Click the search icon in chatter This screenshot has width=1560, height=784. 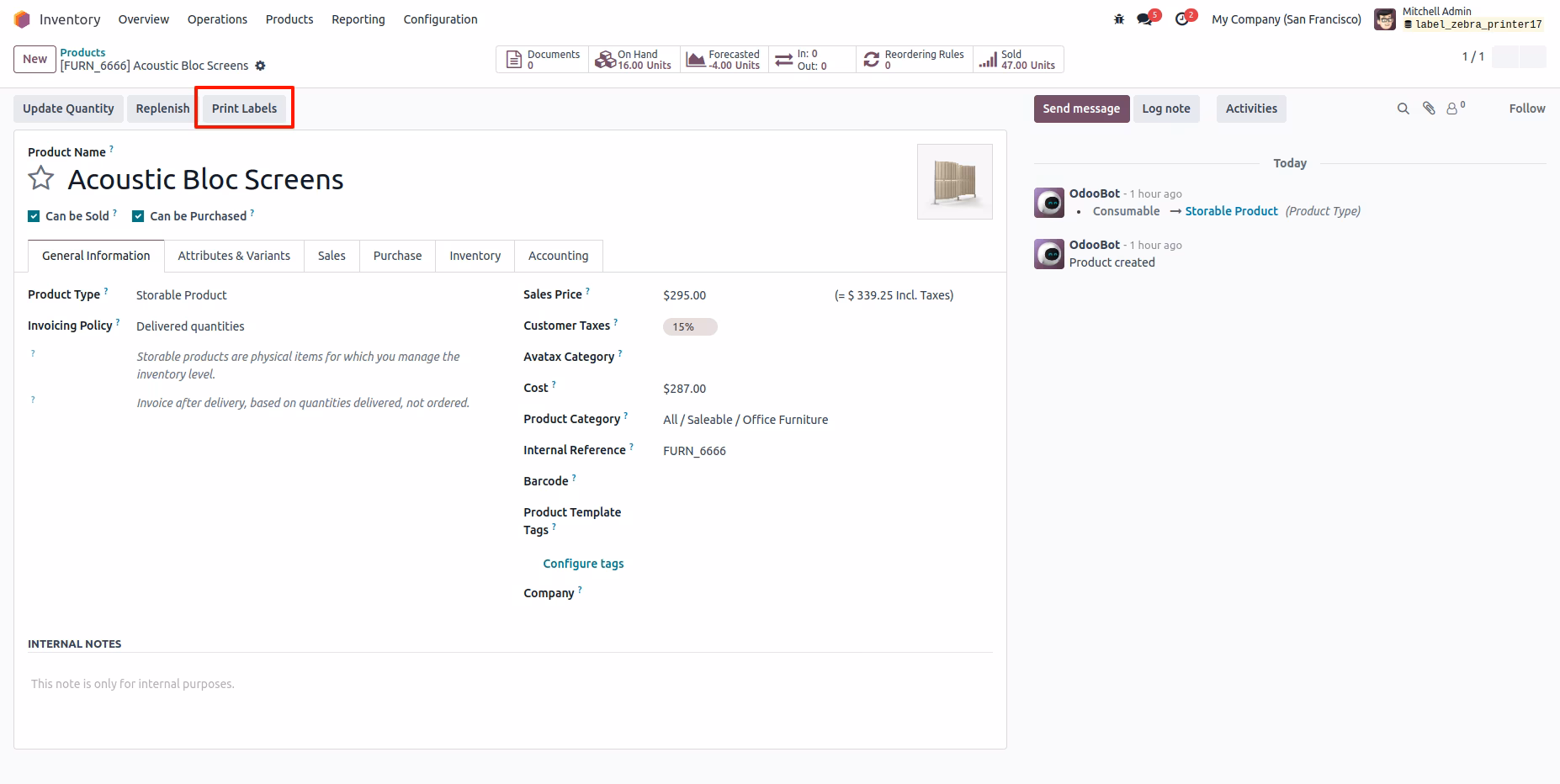pos(1403,109)
